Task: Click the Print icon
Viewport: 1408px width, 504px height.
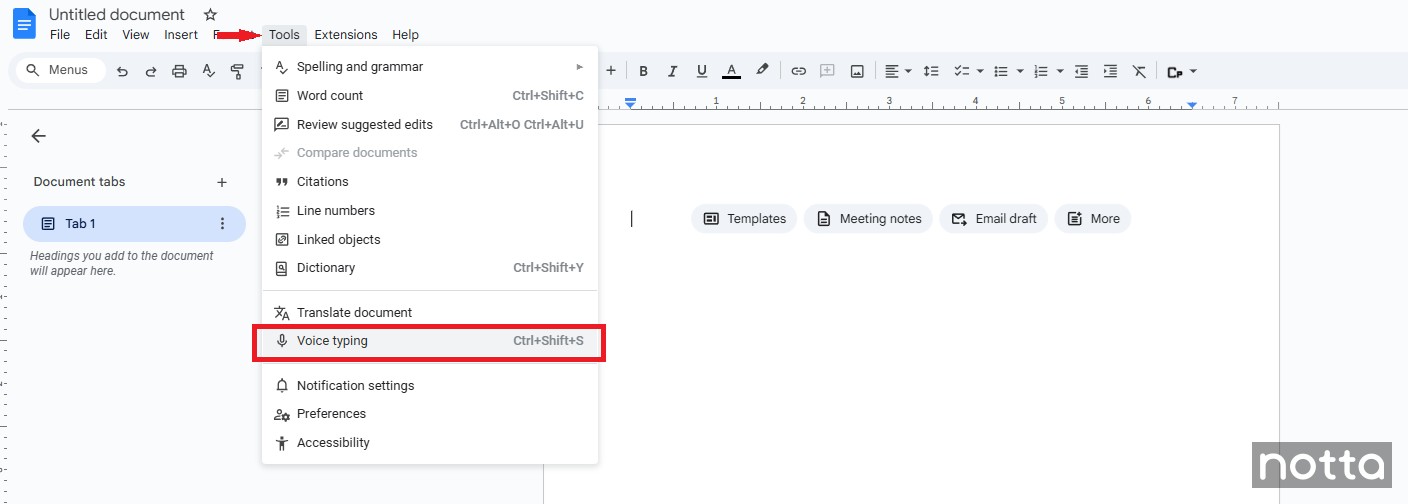Action: (x=180, y=71)
